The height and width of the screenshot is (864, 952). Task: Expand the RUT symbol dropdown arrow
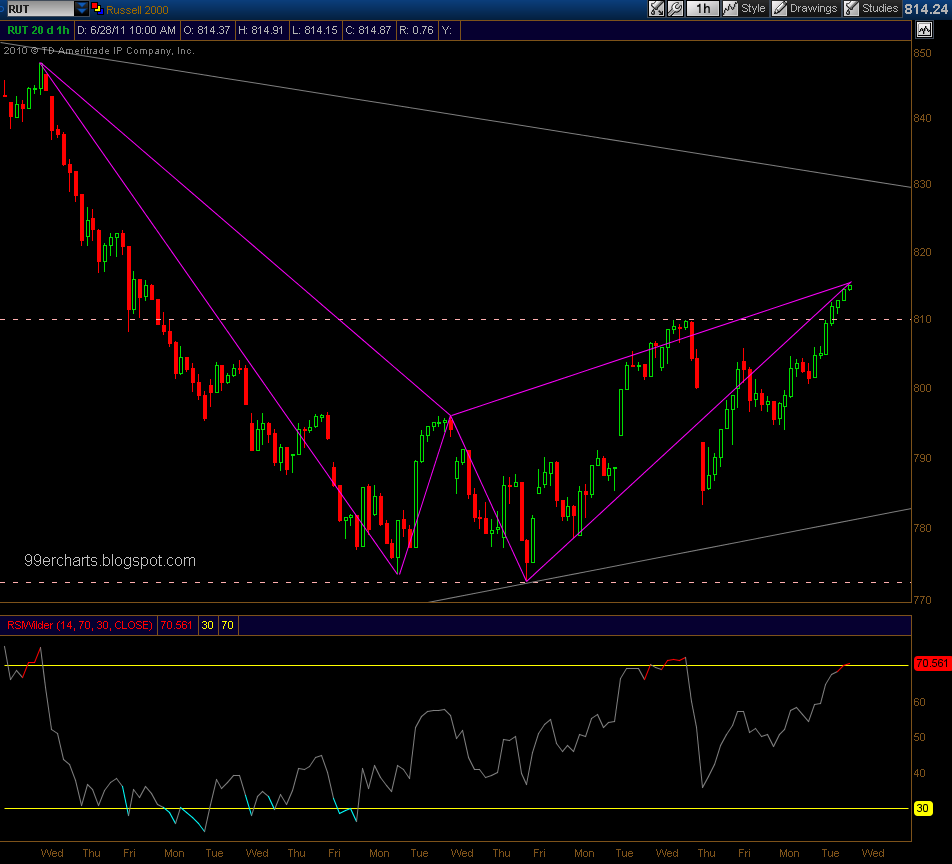tap(81, 8)
